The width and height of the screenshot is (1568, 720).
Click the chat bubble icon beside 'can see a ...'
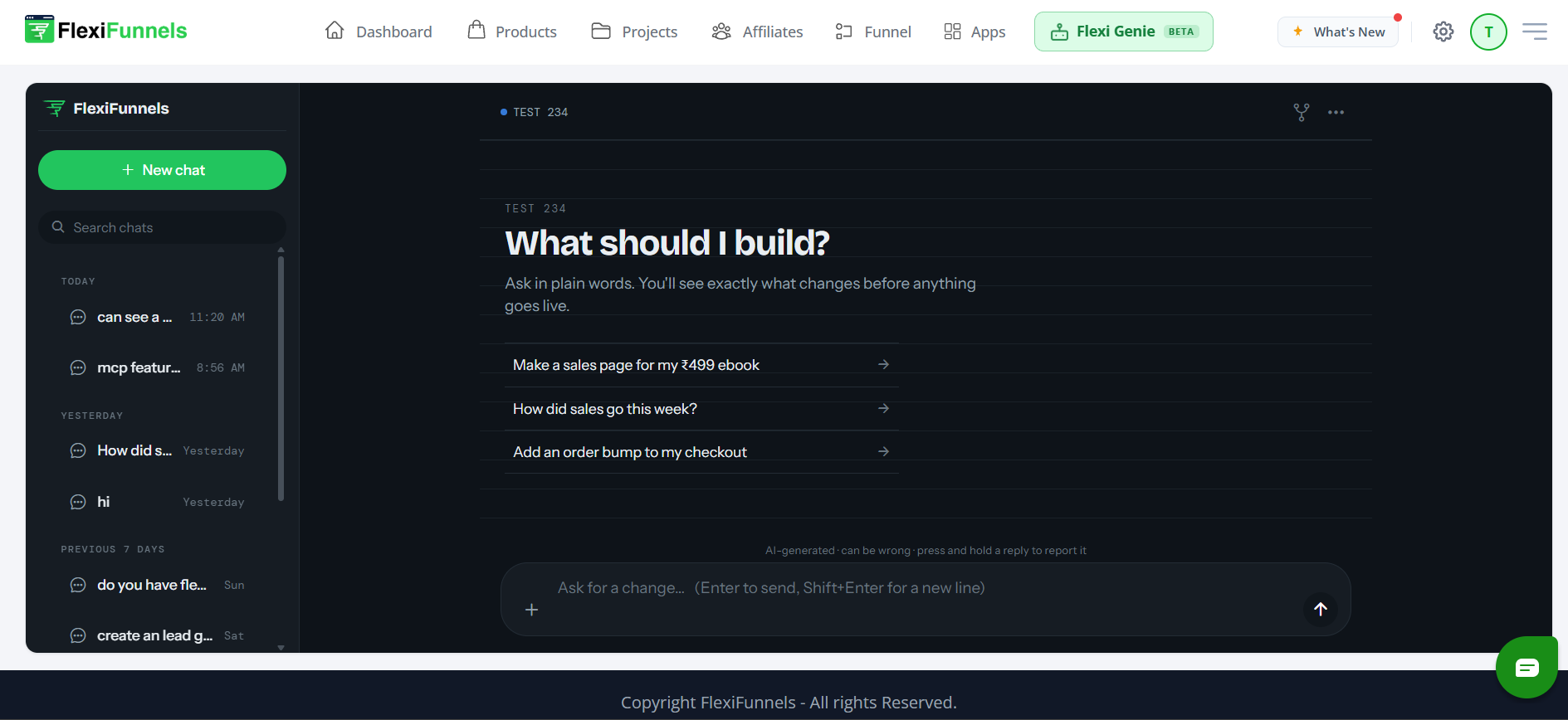pos(78,317)
